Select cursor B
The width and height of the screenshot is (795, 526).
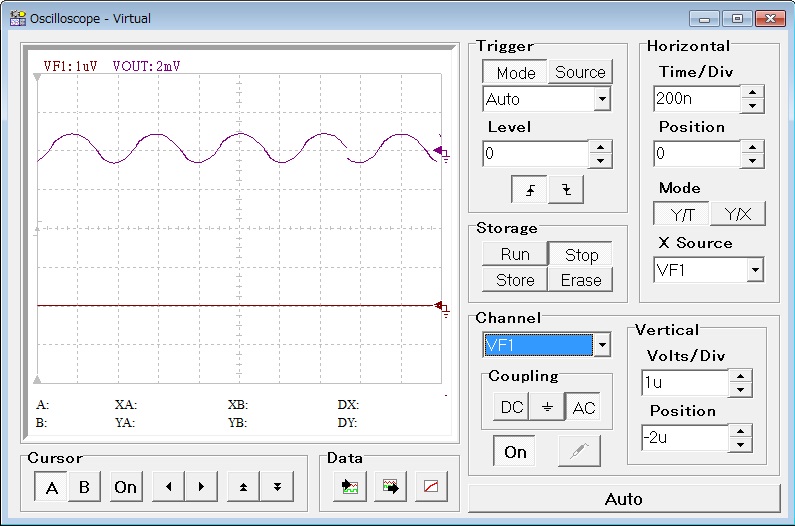[x=84, y=487]
